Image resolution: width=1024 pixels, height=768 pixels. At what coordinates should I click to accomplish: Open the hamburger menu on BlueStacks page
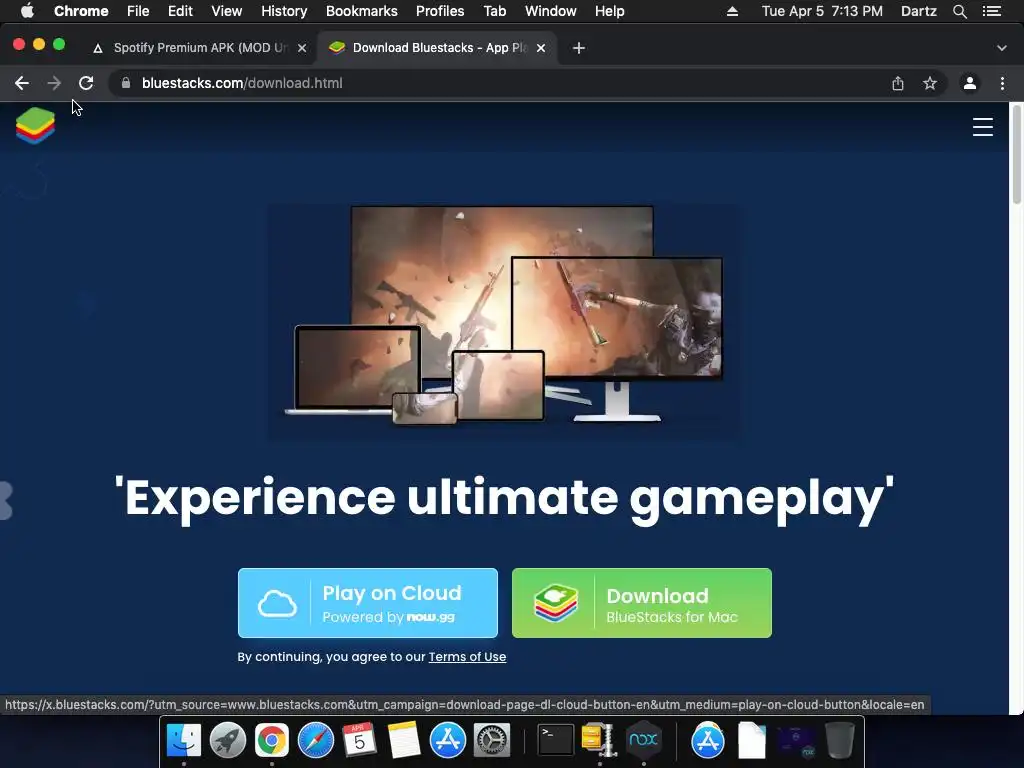(x=982, y=127)
